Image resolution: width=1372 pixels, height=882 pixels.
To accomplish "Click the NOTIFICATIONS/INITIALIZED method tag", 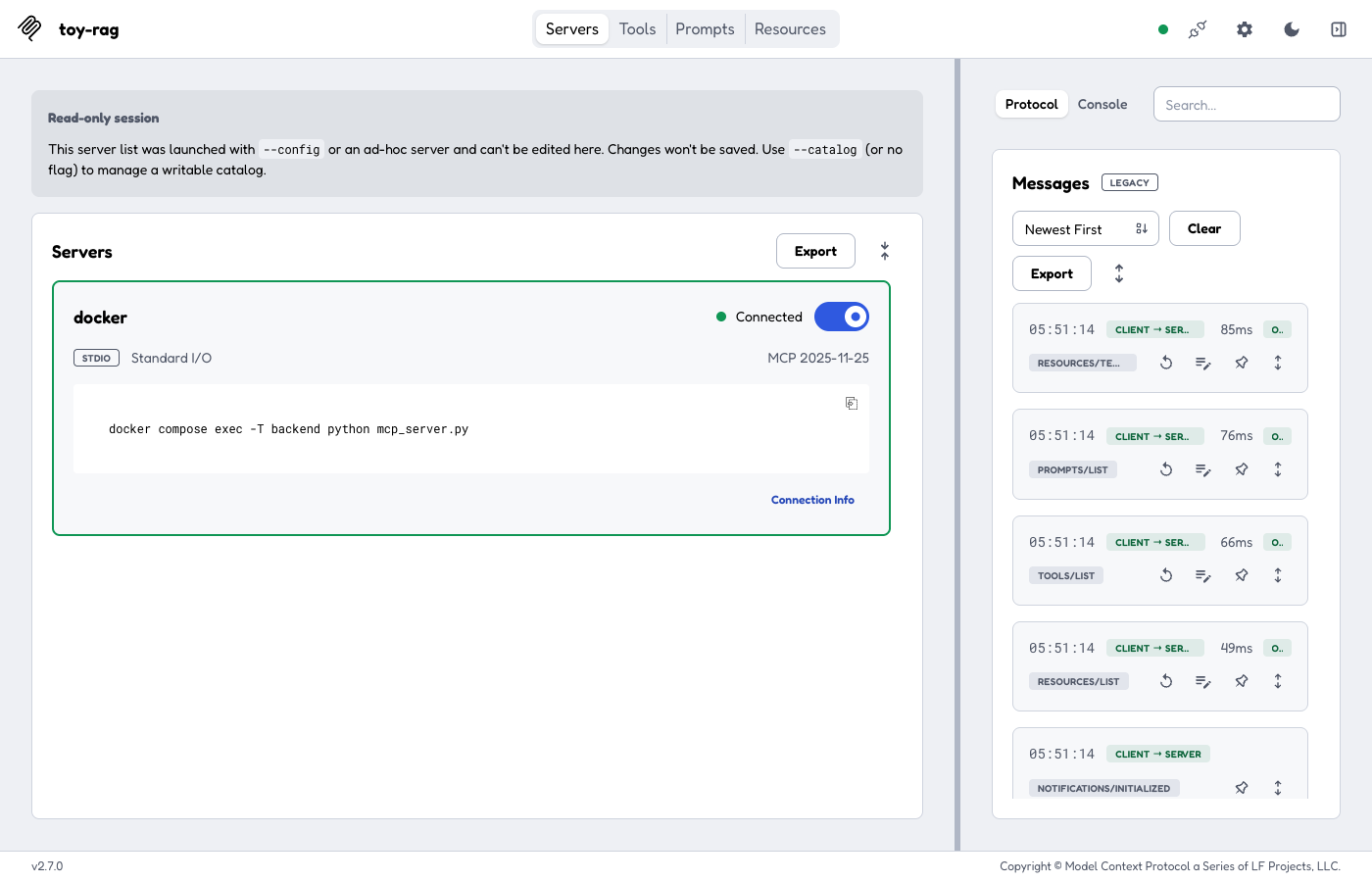I will pyautogui.click(x=1104, y=788).
